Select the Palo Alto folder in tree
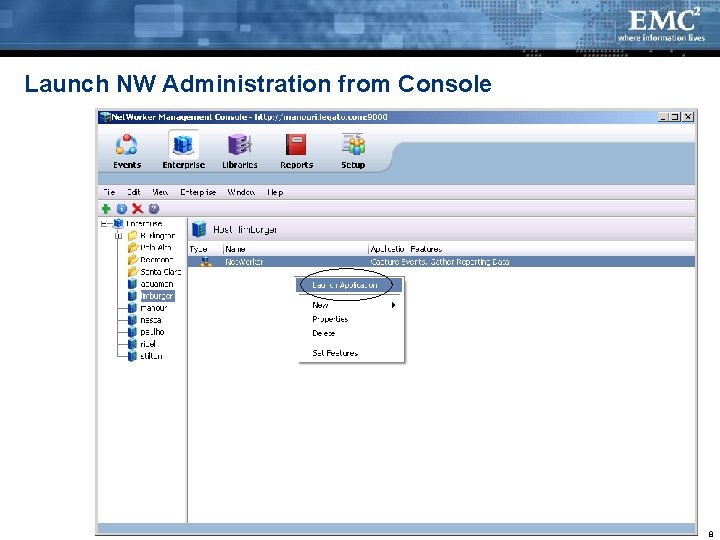Screen dimensions: 720x540 (x=156, y=248)
